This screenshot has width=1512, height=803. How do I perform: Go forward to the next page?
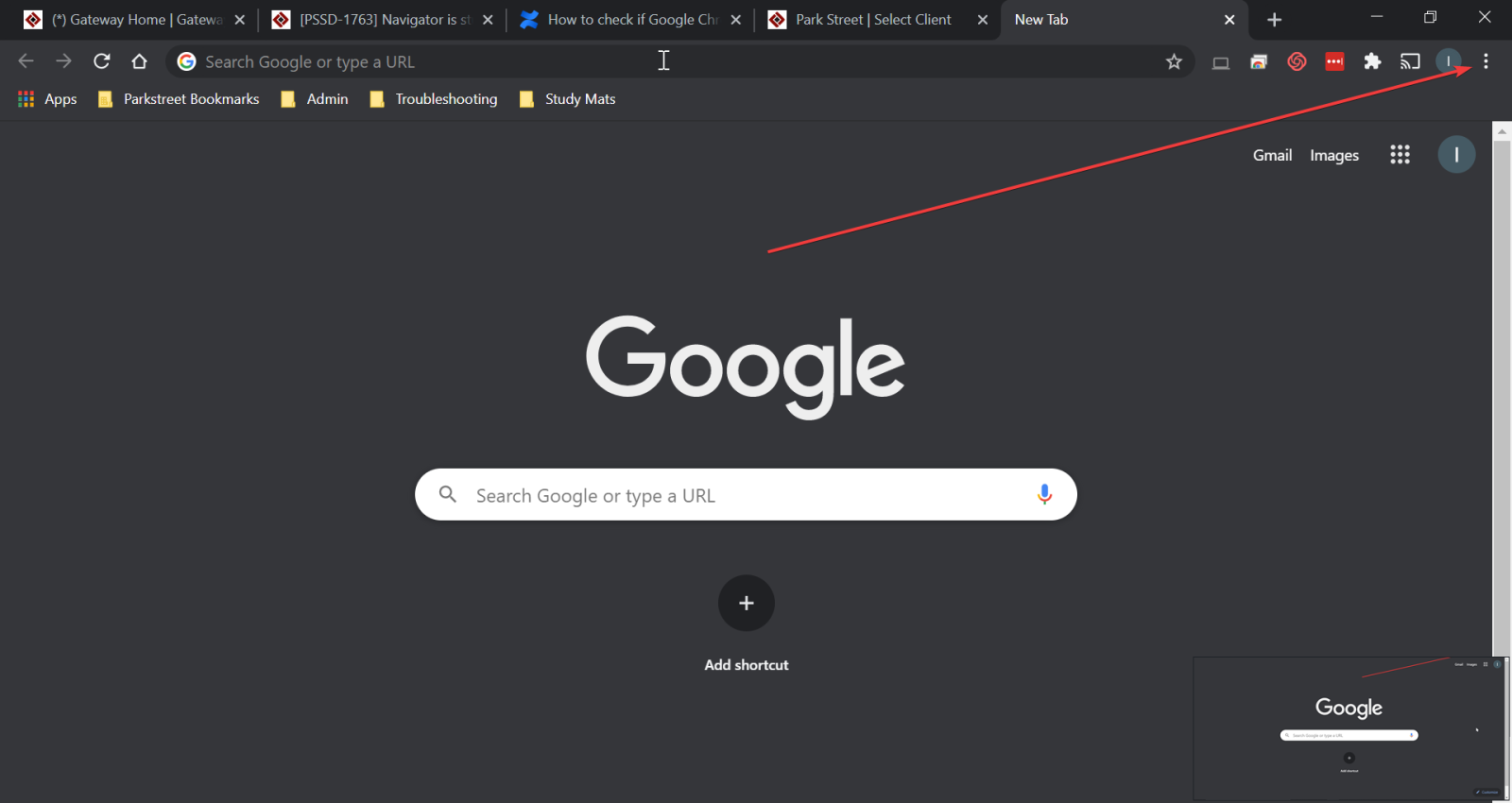click(x=63, y=61)
